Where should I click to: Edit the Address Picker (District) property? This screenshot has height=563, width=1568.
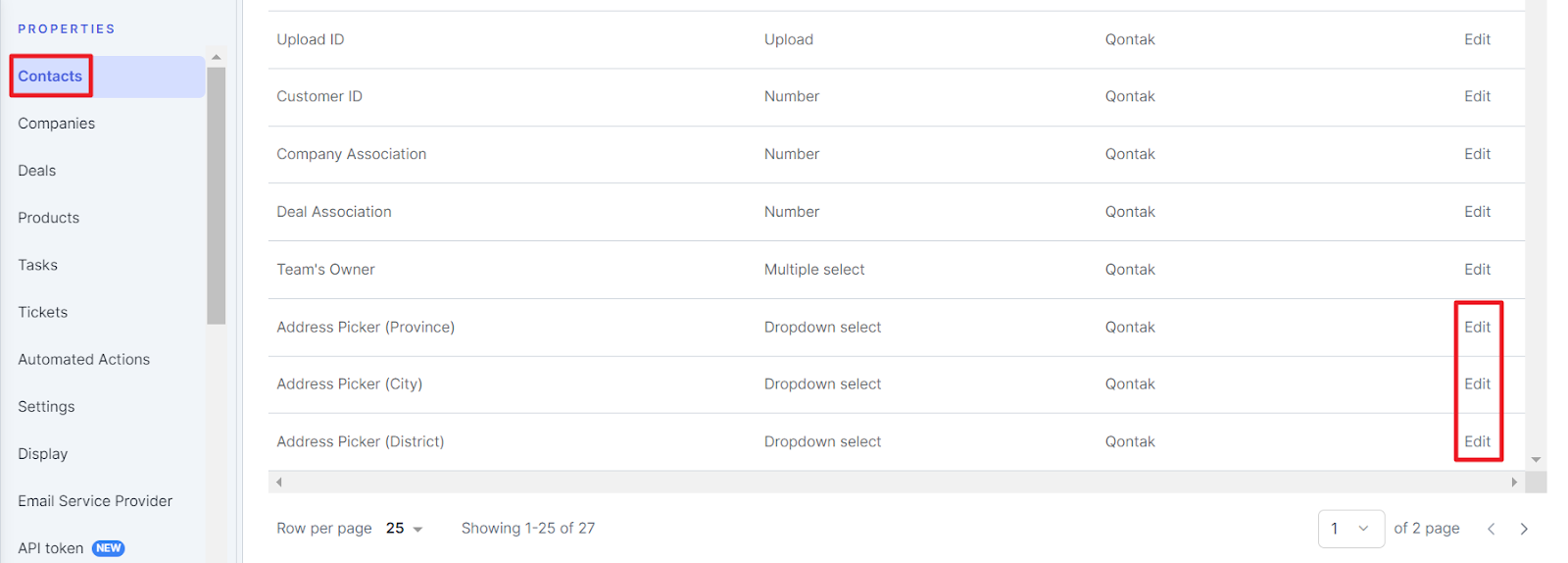(1477, 442)
